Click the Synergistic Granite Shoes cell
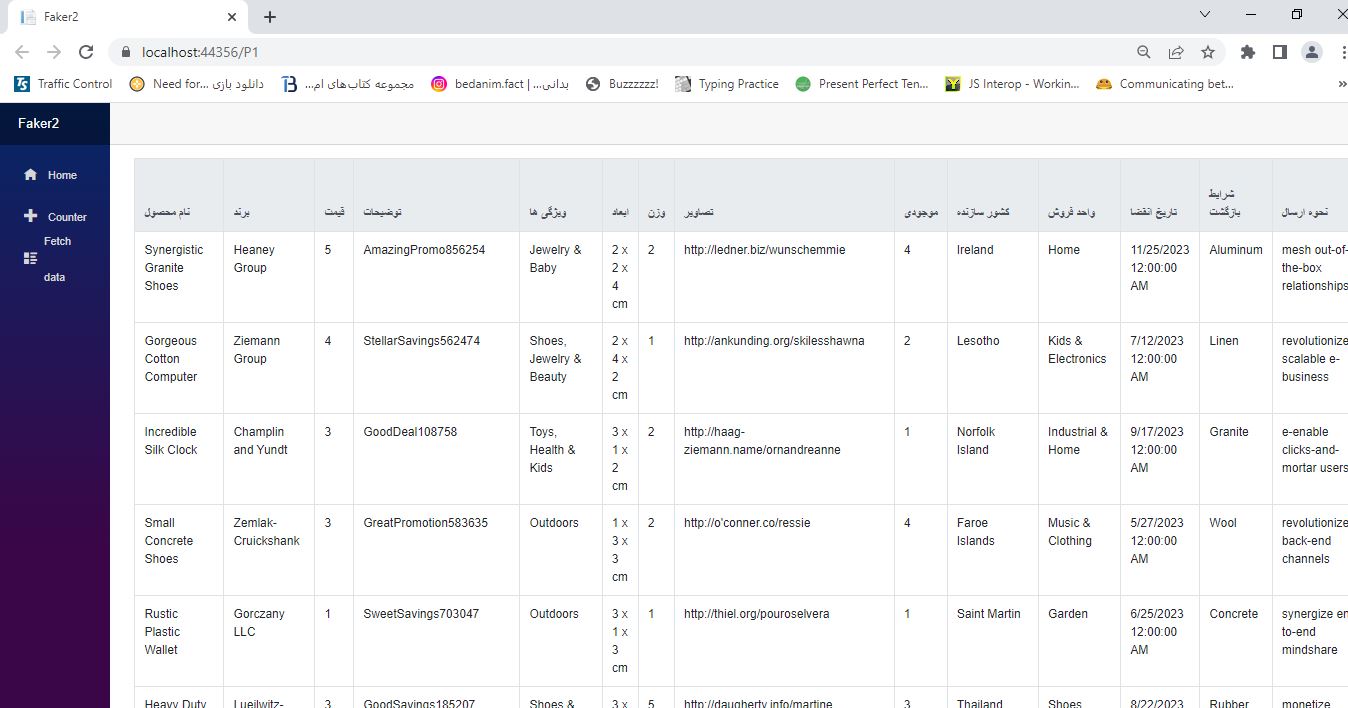This screenshot has height=708, width=1348. pos(174,268)
